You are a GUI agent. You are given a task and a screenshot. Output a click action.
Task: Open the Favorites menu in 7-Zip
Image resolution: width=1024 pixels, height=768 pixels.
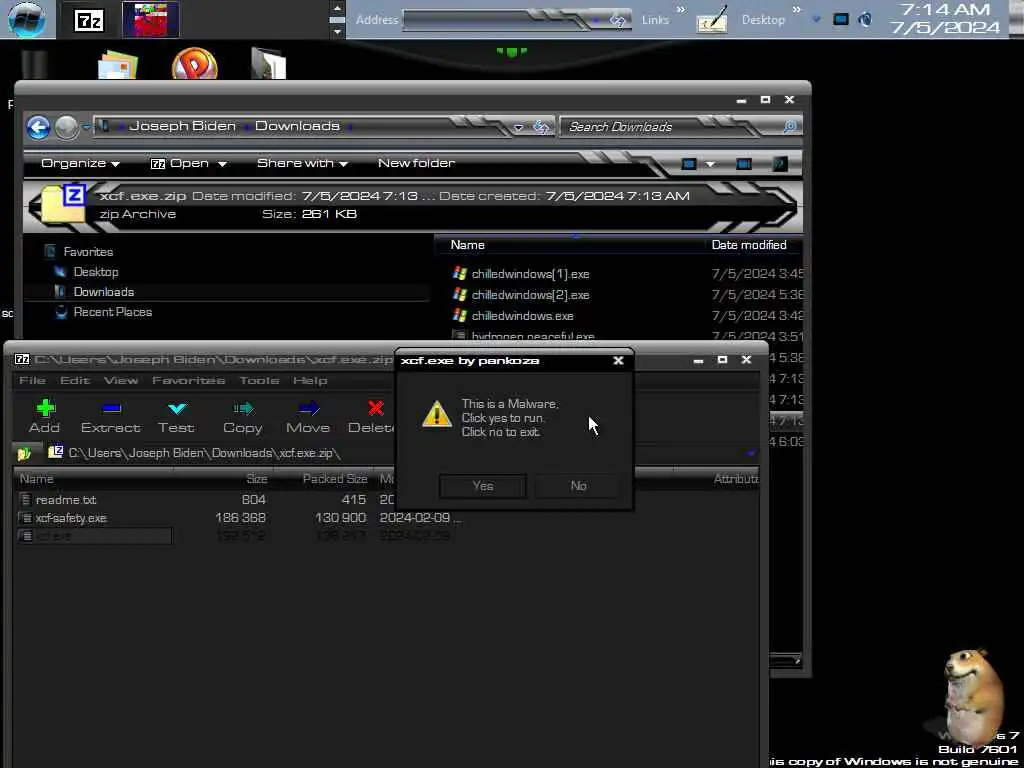coord(189,380)
